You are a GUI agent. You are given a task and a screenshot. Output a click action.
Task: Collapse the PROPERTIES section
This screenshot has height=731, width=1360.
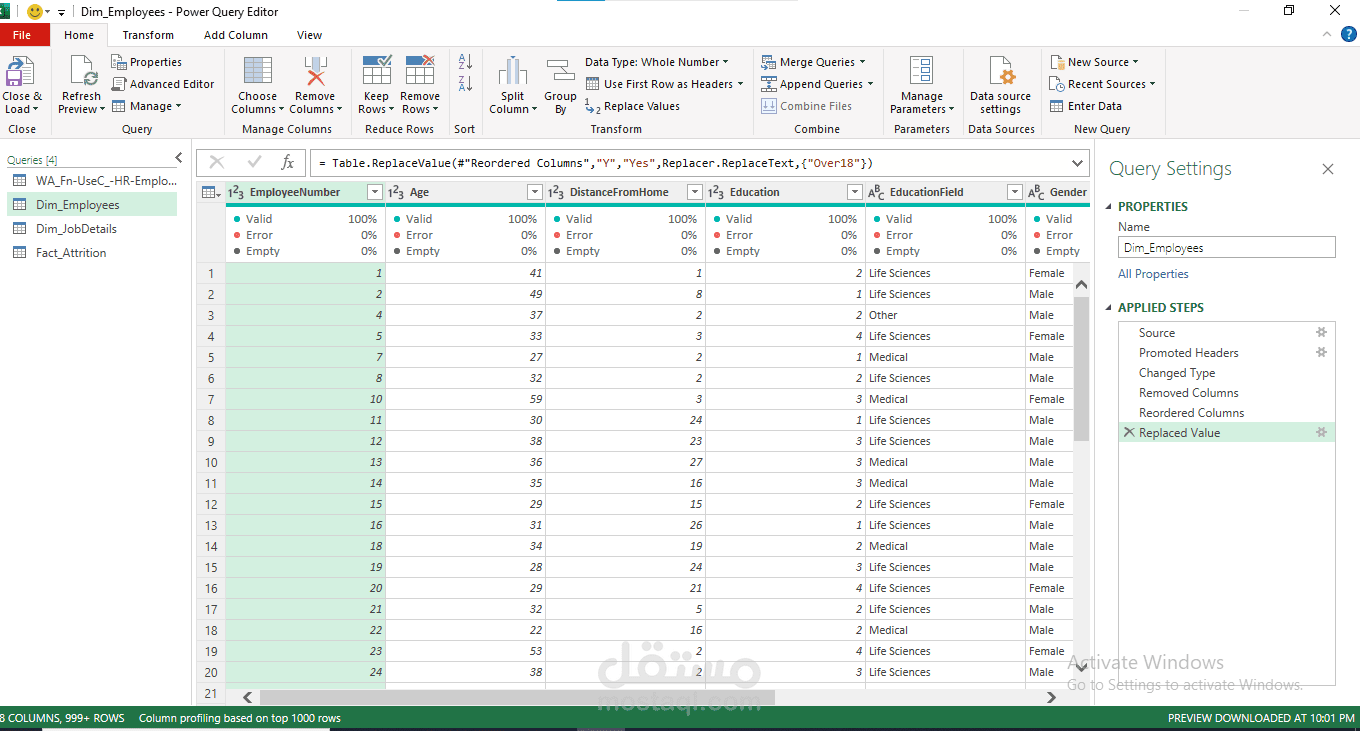(1109, 206)
